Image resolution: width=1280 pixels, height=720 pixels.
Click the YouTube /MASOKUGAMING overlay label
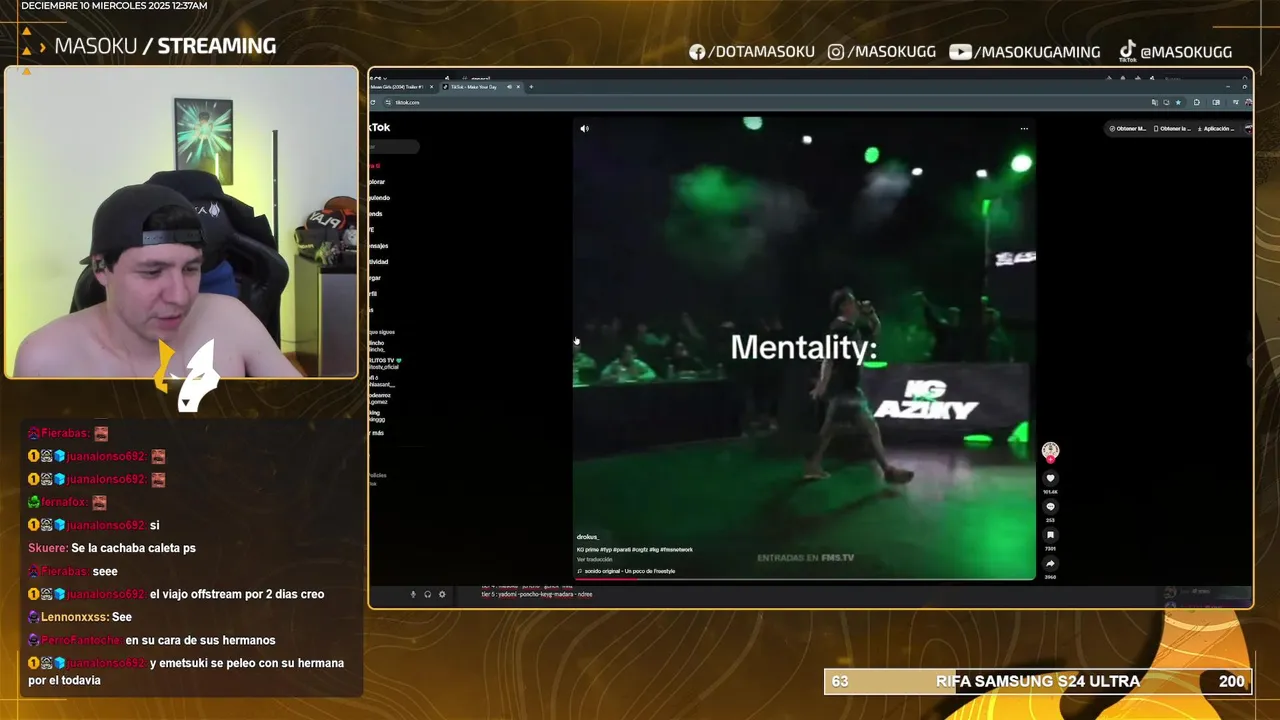(x=1025, y=52)
